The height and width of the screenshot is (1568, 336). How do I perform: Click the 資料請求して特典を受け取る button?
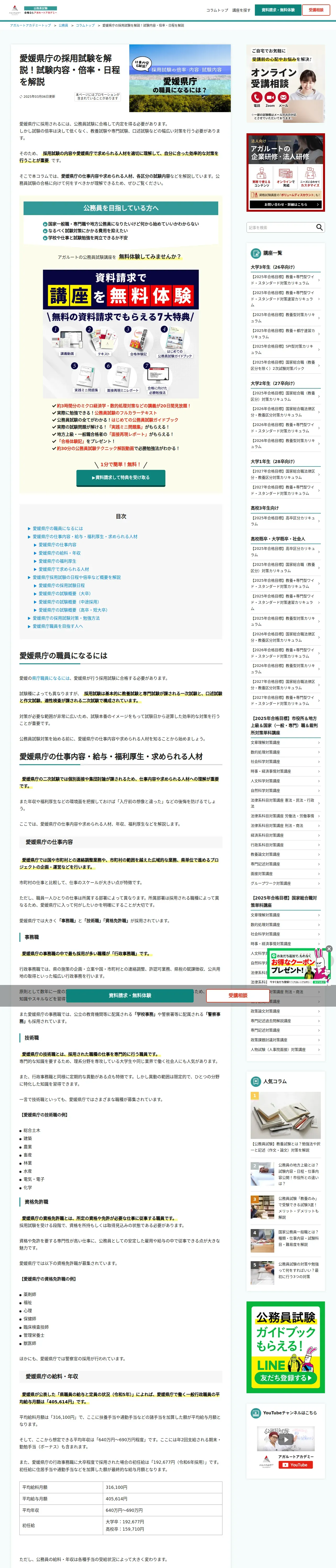click(121, 478)
